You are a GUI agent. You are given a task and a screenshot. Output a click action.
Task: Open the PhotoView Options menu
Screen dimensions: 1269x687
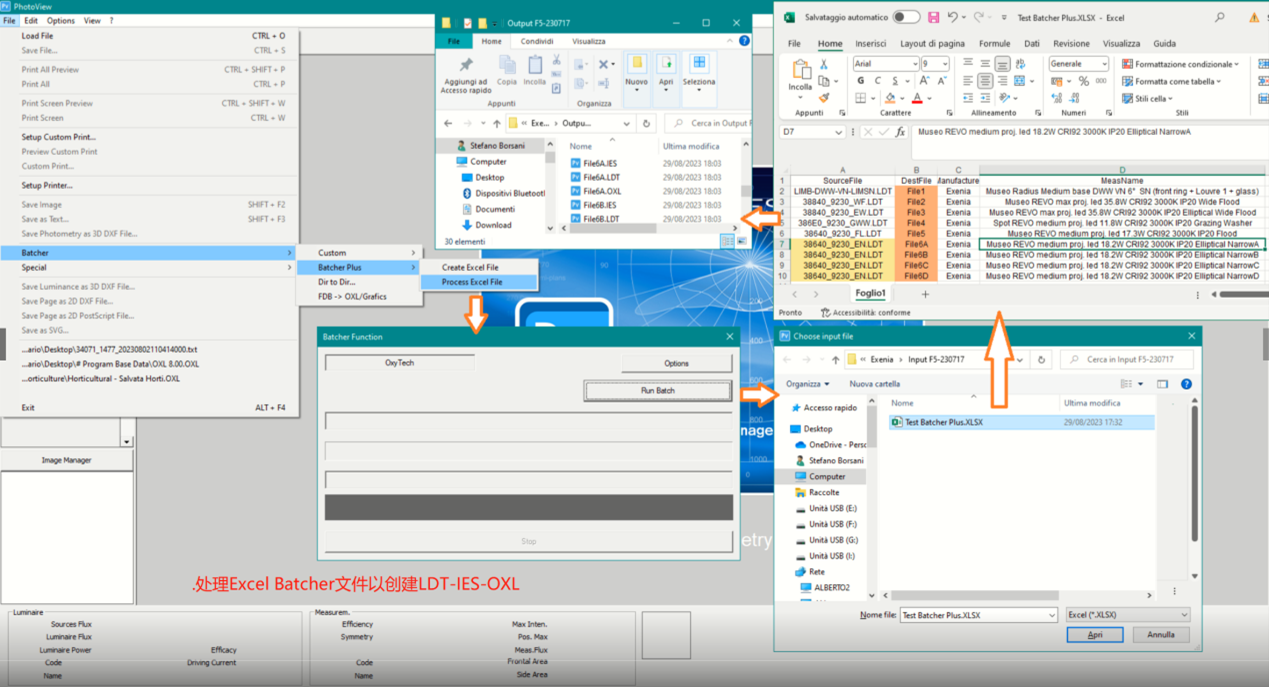tap(61, 20)
